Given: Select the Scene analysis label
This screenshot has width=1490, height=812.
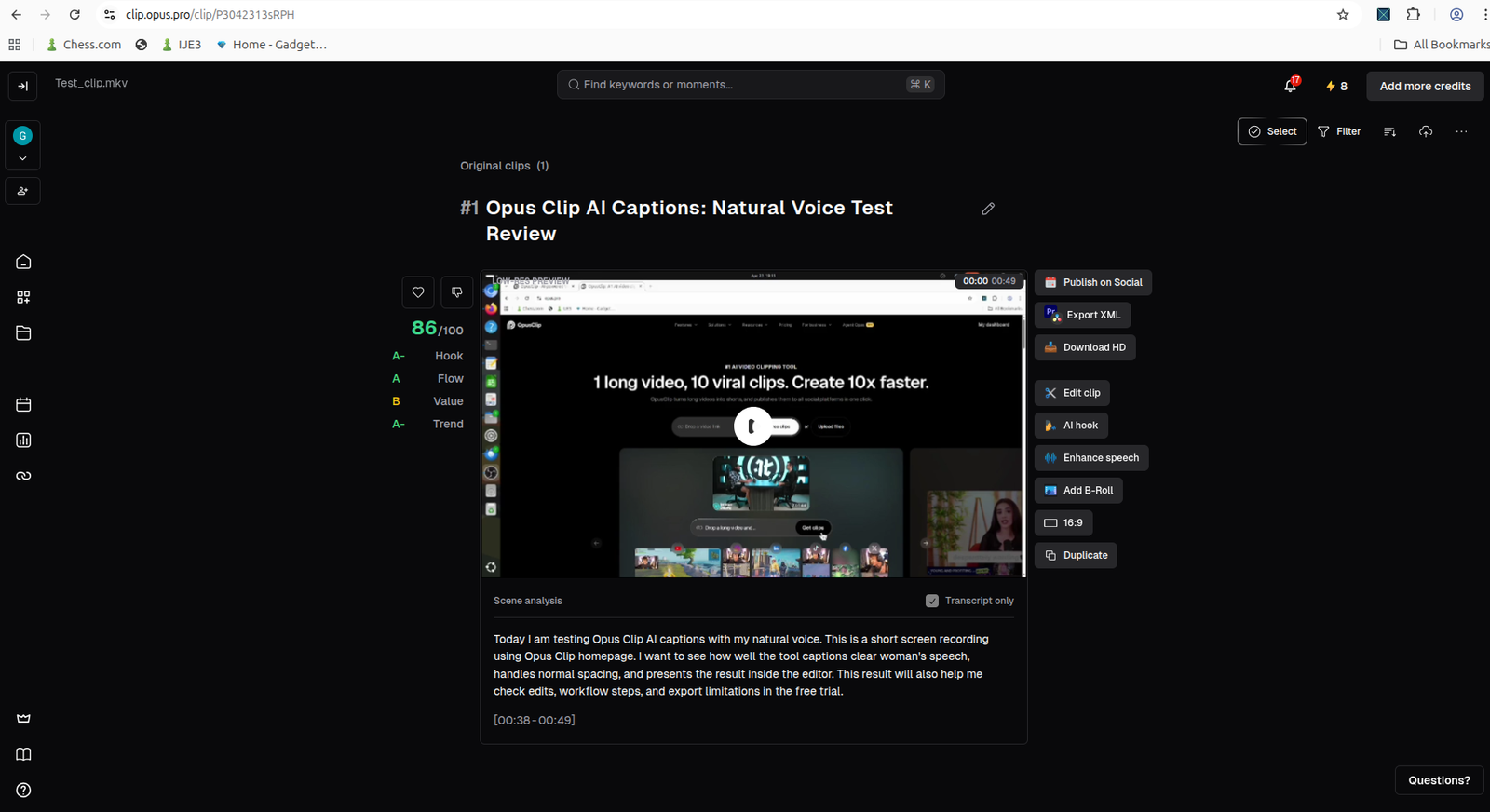Looking at the screenshot, I should (x=528, y=601).
